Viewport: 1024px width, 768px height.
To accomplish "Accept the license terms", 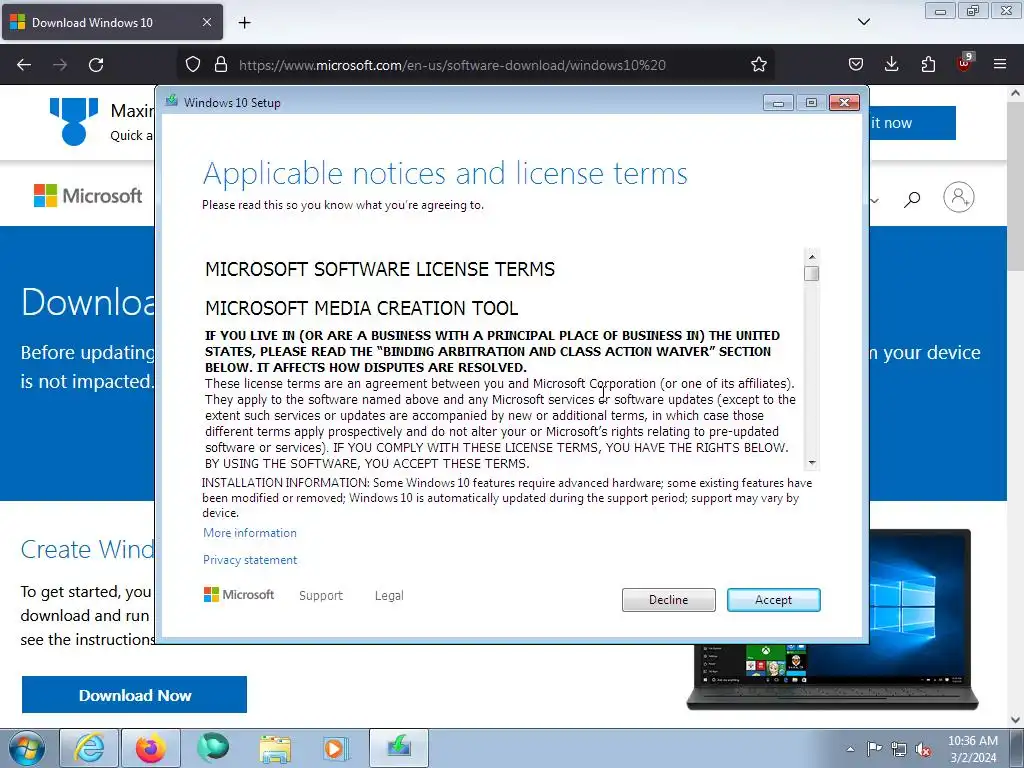I will click(773, 600).
